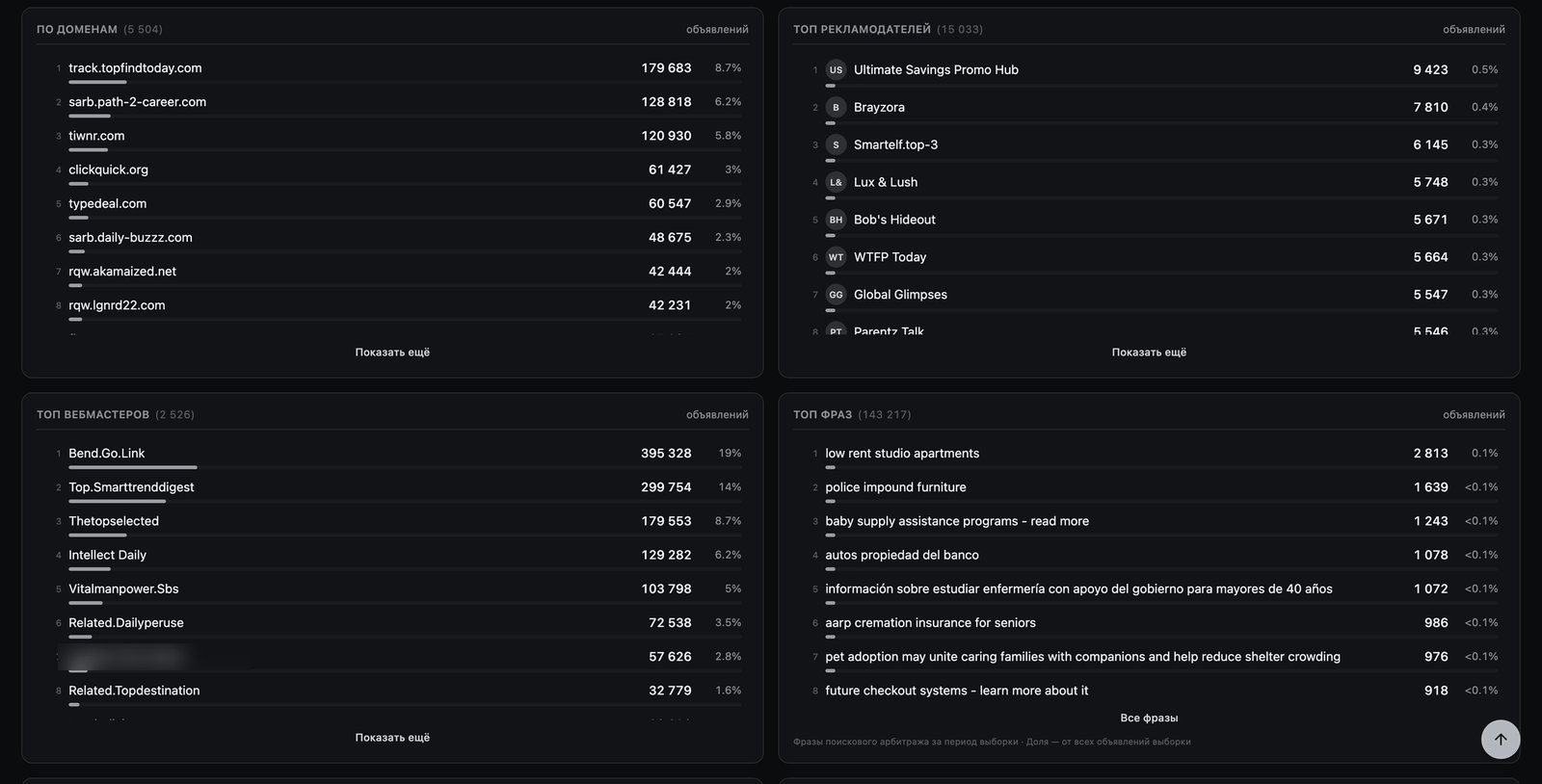Click the WT avatar for WTFP Today
This screenshot has height=784, width=1542.
[836, 257]
